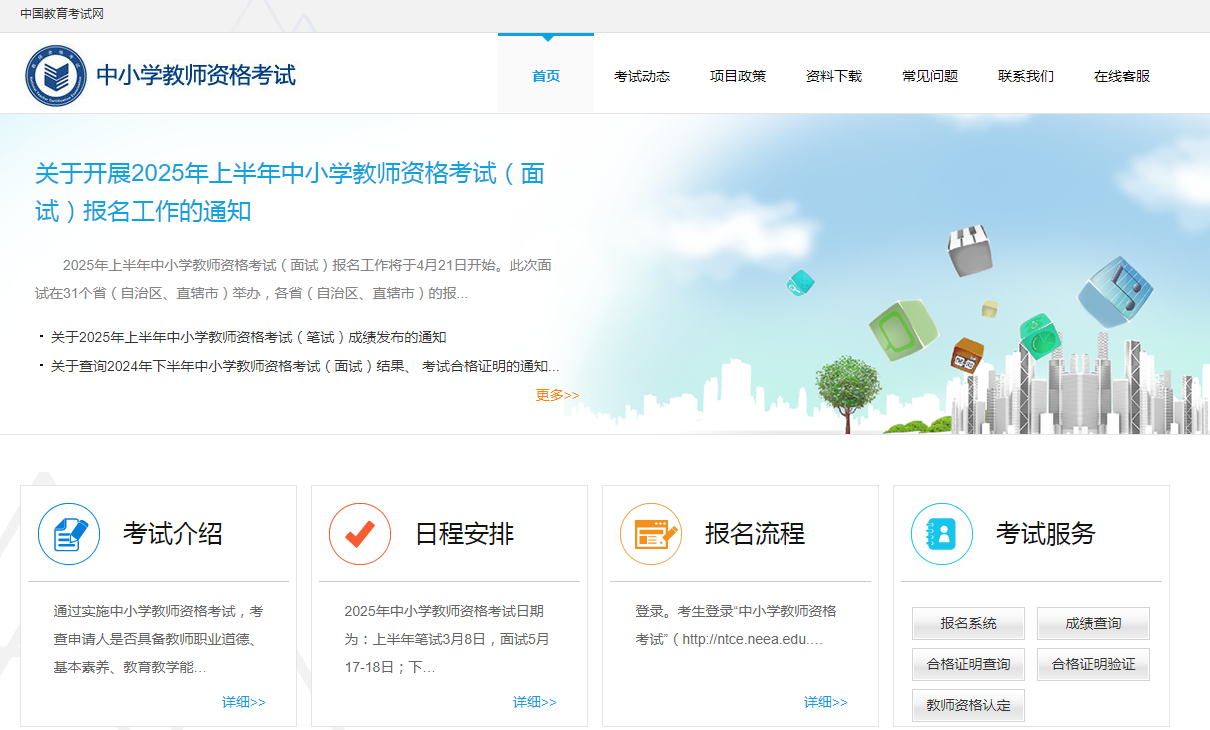Click the 考试服务 card heading
The height and width of the screenshot is (730, 1210).
point(1046,534)
